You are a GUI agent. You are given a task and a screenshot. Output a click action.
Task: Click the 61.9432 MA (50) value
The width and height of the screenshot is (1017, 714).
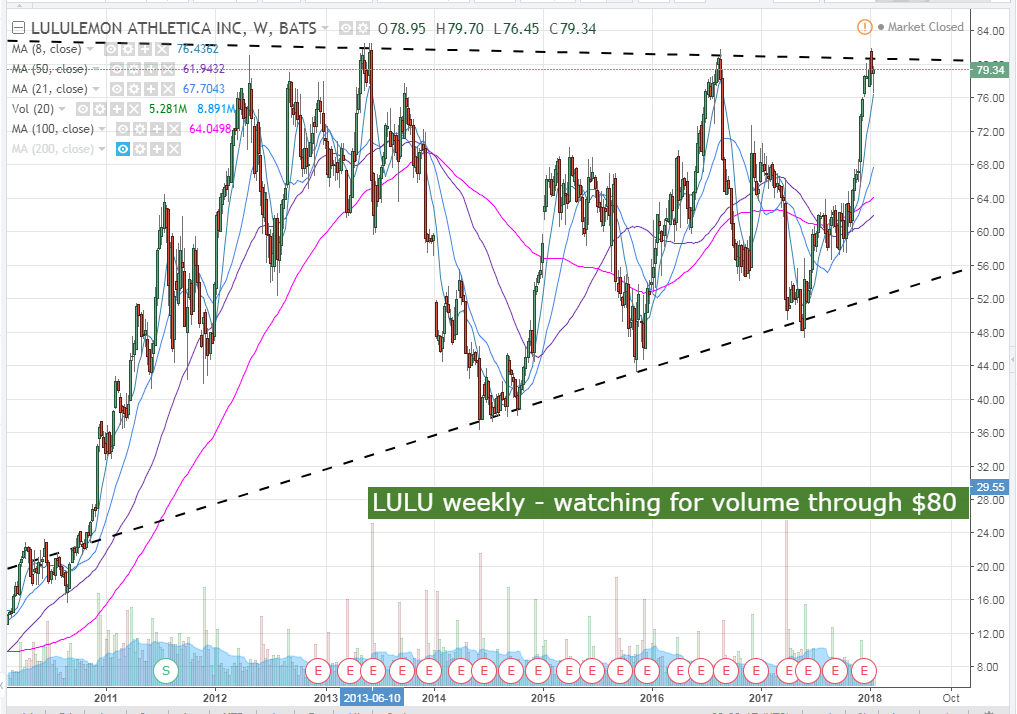204,69
